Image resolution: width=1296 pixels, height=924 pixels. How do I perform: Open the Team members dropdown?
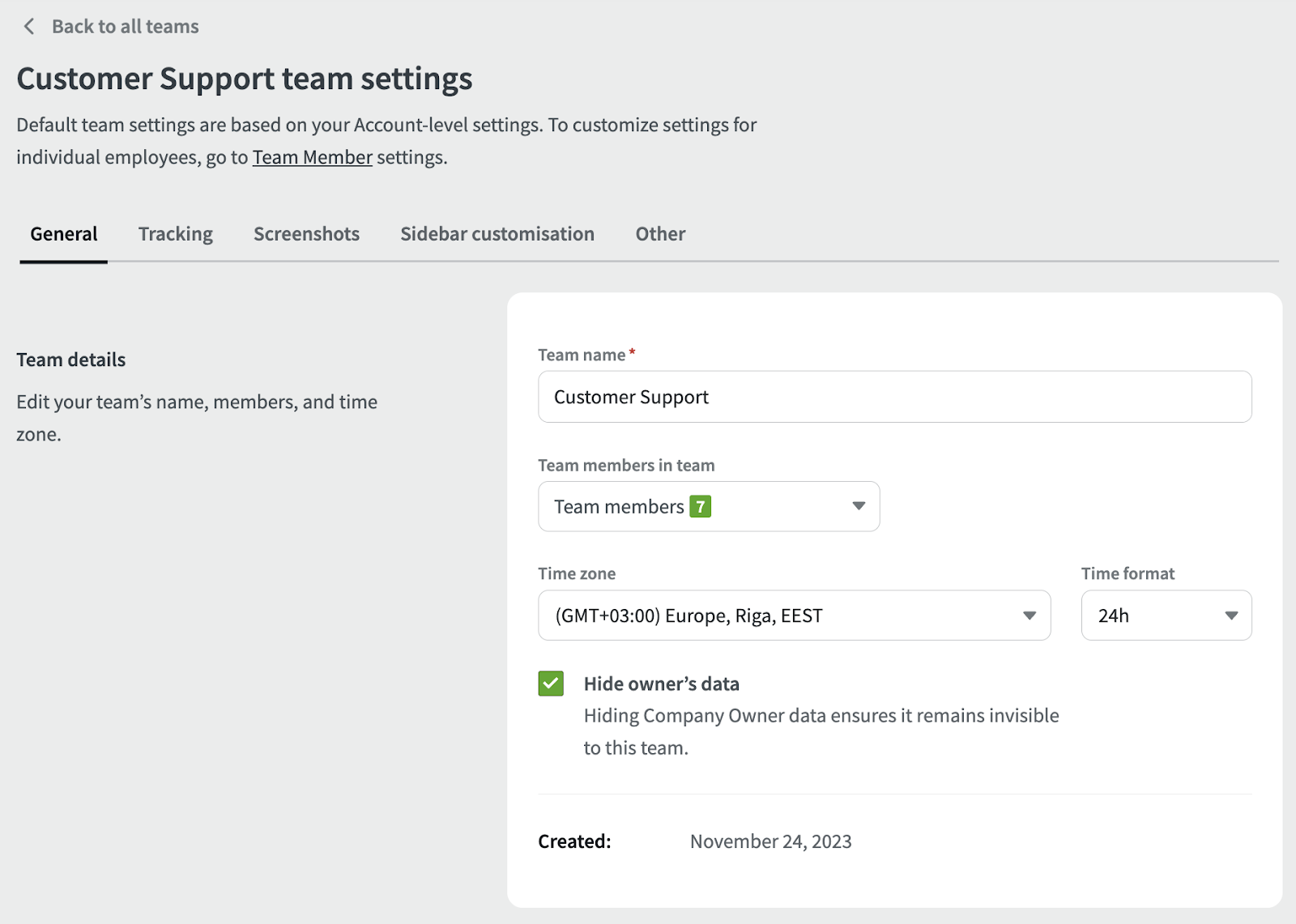click(x=708, y=507)
